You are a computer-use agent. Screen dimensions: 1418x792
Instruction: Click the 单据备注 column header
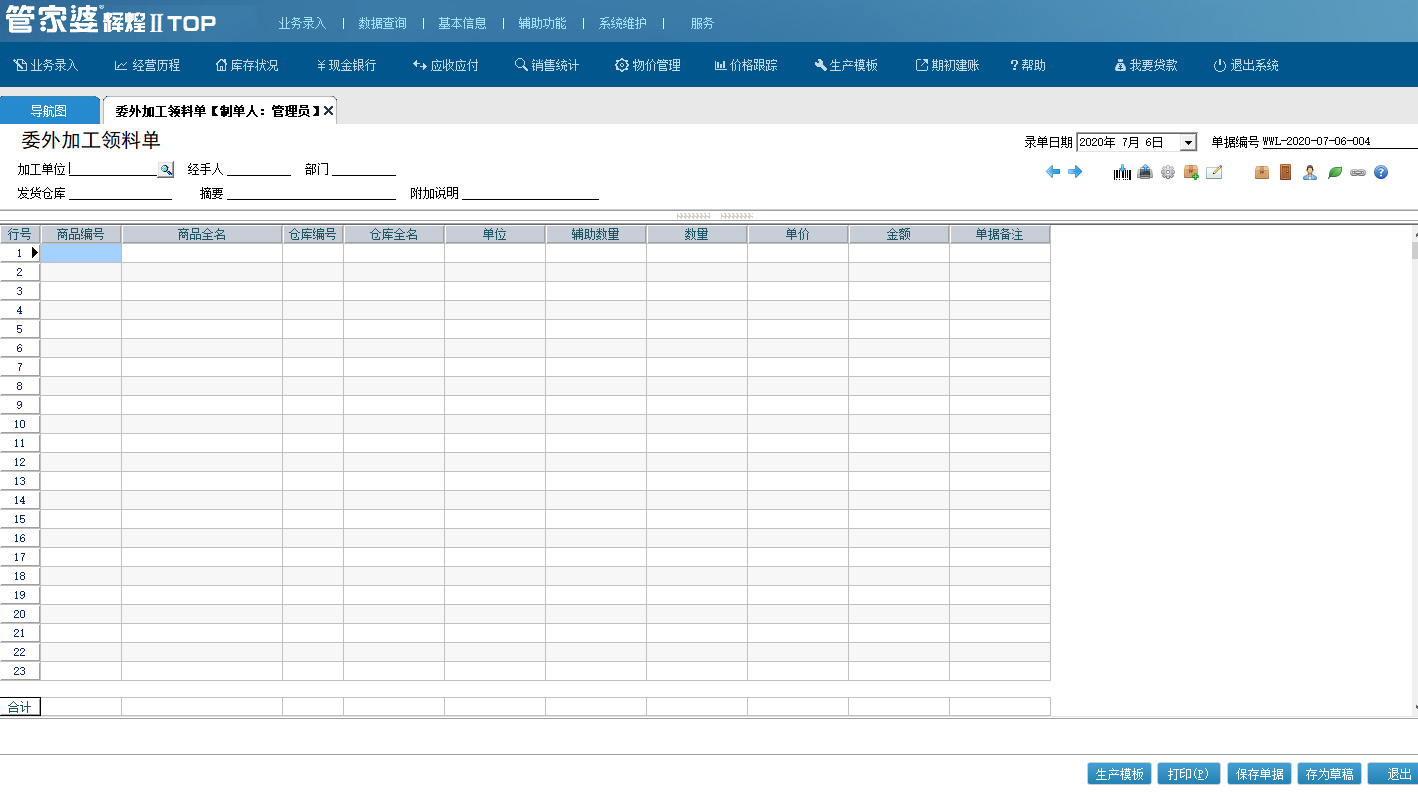pyautogui.click(x=1000, y=234)
